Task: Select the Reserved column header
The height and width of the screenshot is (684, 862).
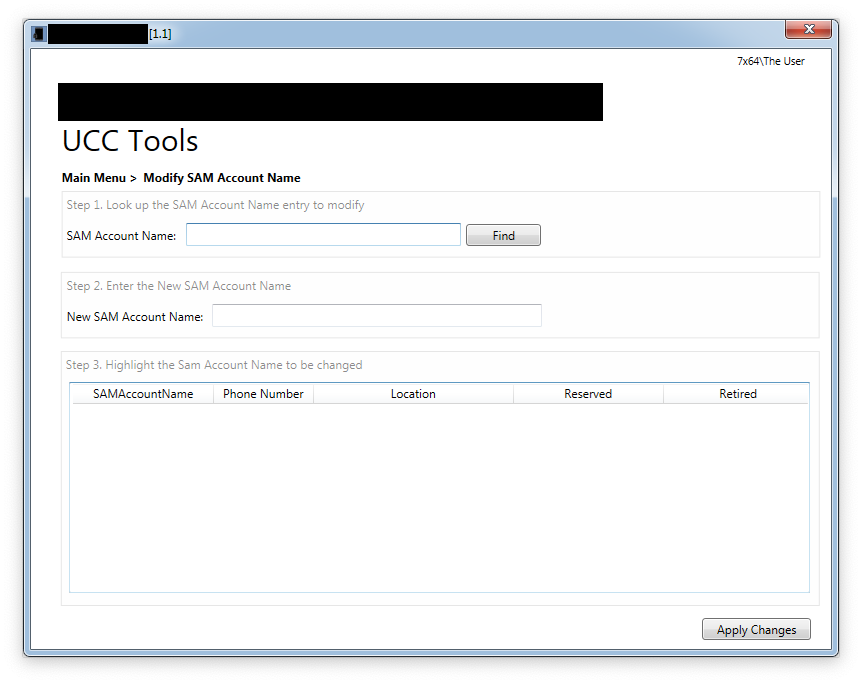Action: (x=588, y=394)
